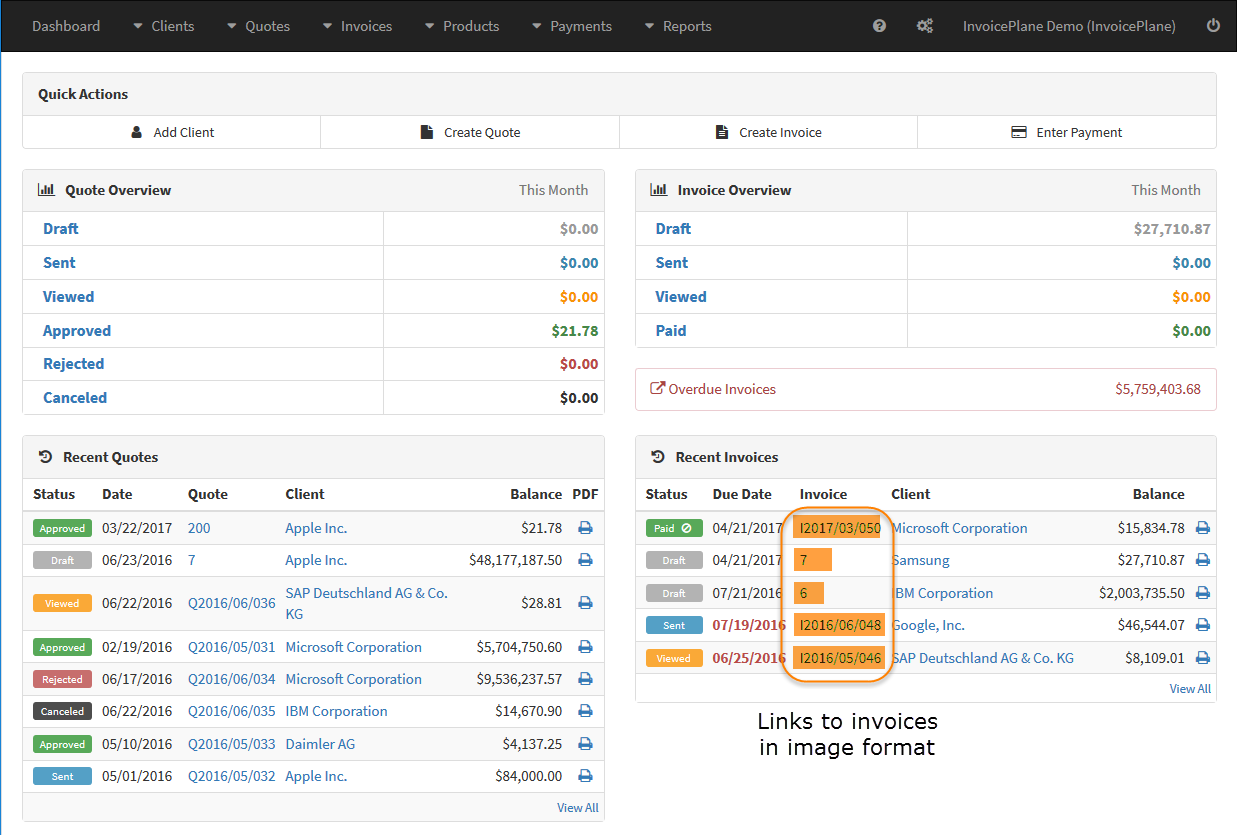
Task: Expand the Reports dropdown menu
Action: click(677, 26)
